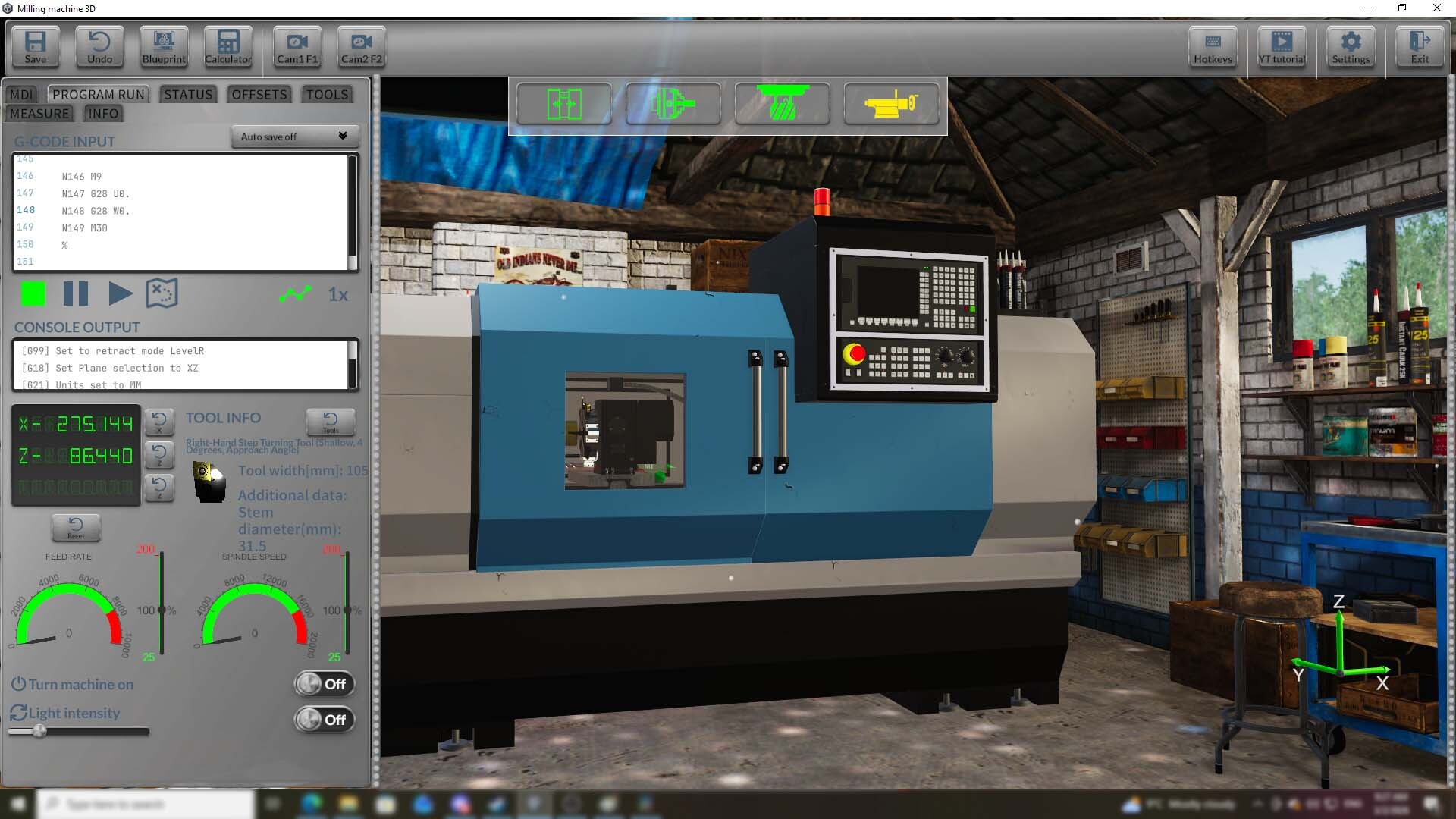Select the chuck control icon
This screenshot has height=819, width=1456.
673,104
